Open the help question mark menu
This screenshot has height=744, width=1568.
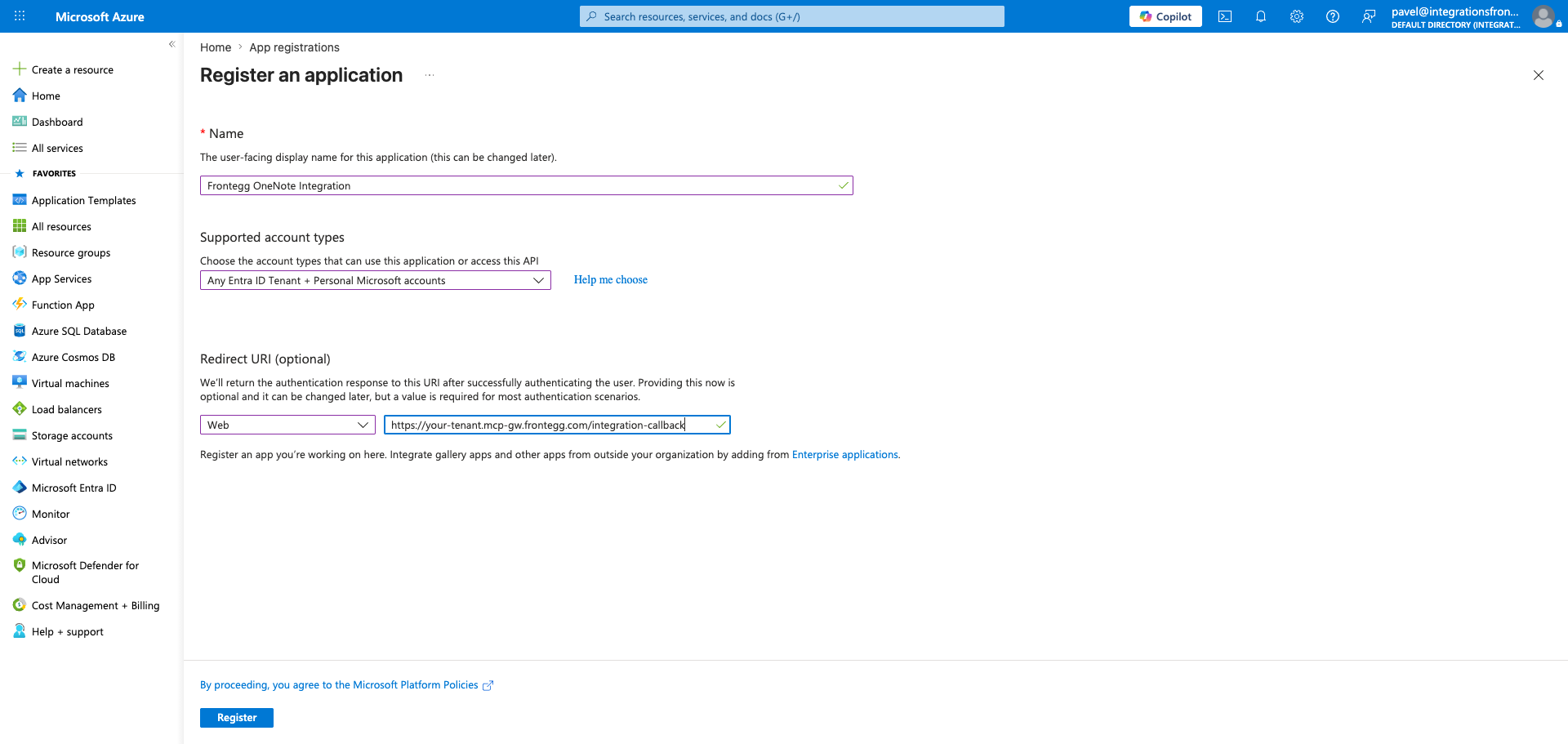click(1333, 16)
